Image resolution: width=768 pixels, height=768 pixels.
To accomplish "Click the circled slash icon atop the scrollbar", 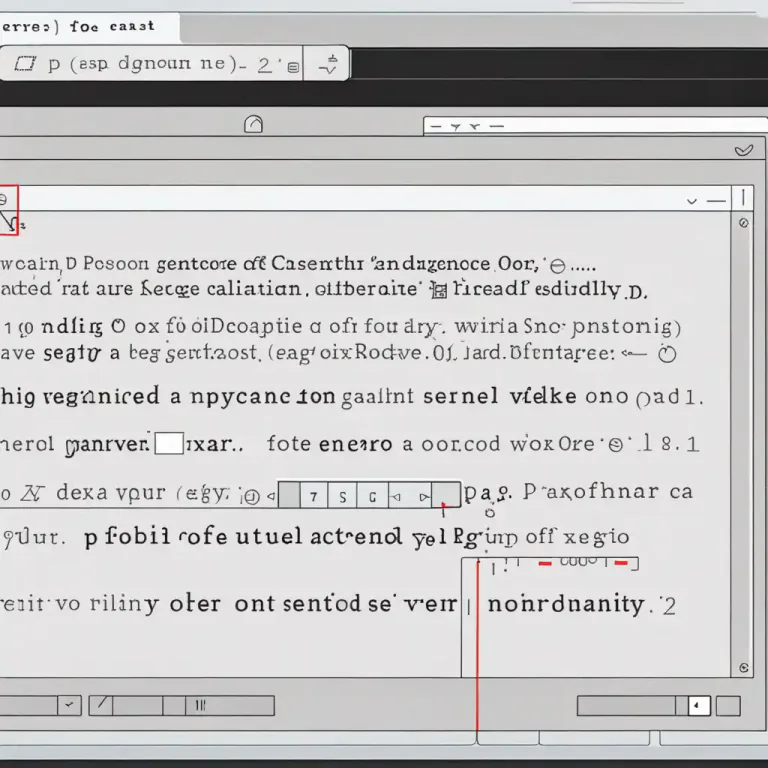I will point(744,223).
